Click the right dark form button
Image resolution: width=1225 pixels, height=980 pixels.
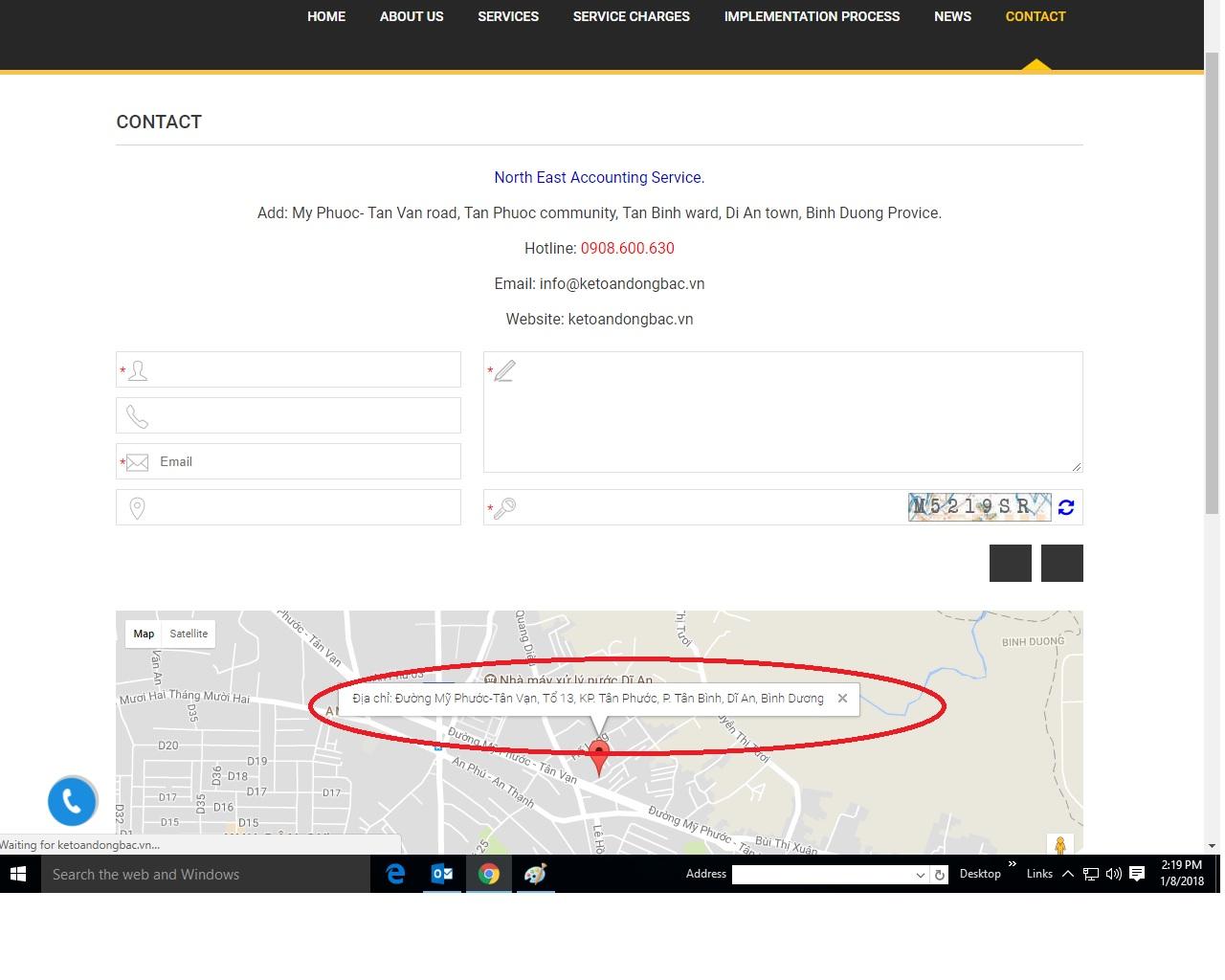pyautogui.click(x=1062, y=563)
